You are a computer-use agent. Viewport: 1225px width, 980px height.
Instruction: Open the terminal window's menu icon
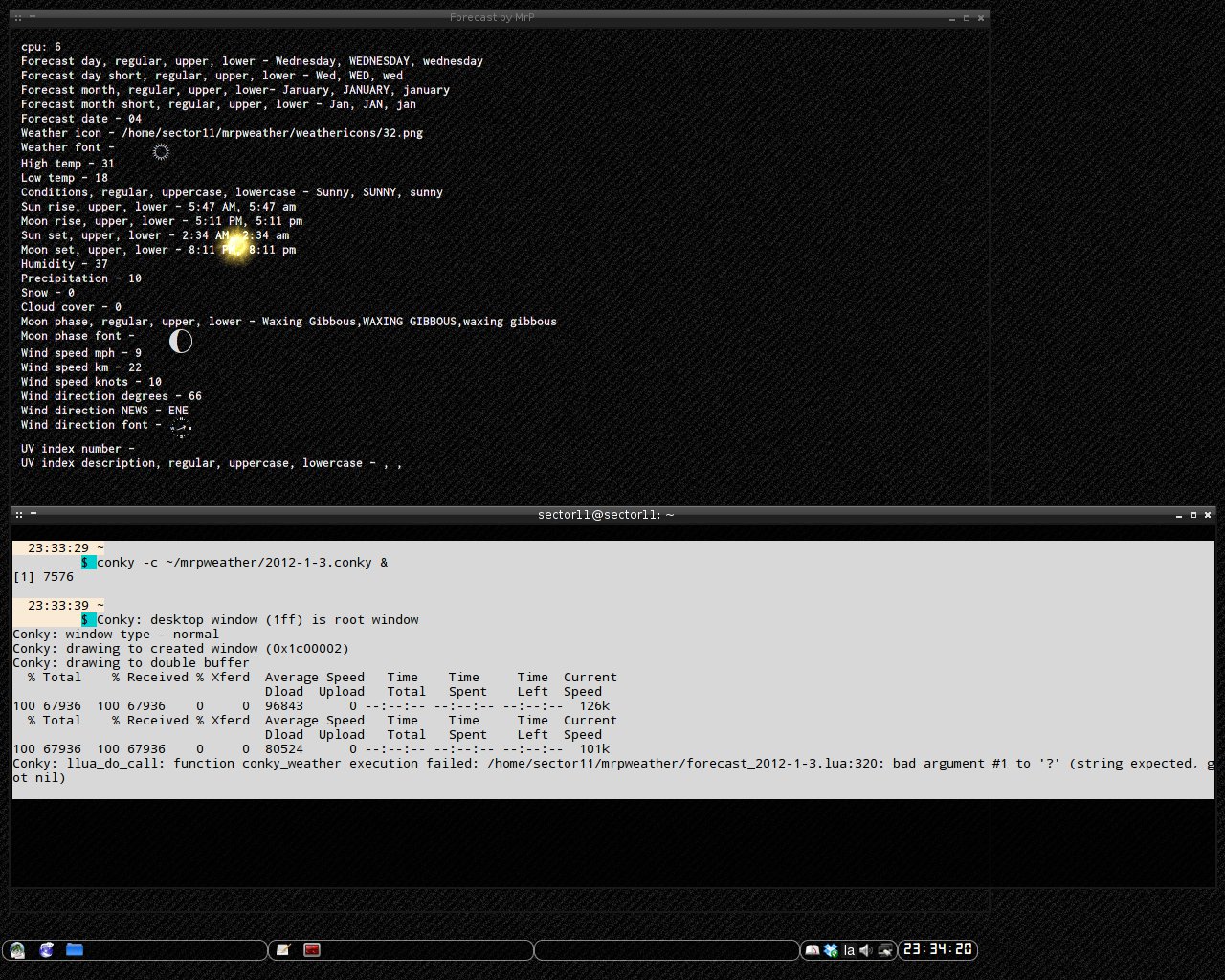[19, 514]
